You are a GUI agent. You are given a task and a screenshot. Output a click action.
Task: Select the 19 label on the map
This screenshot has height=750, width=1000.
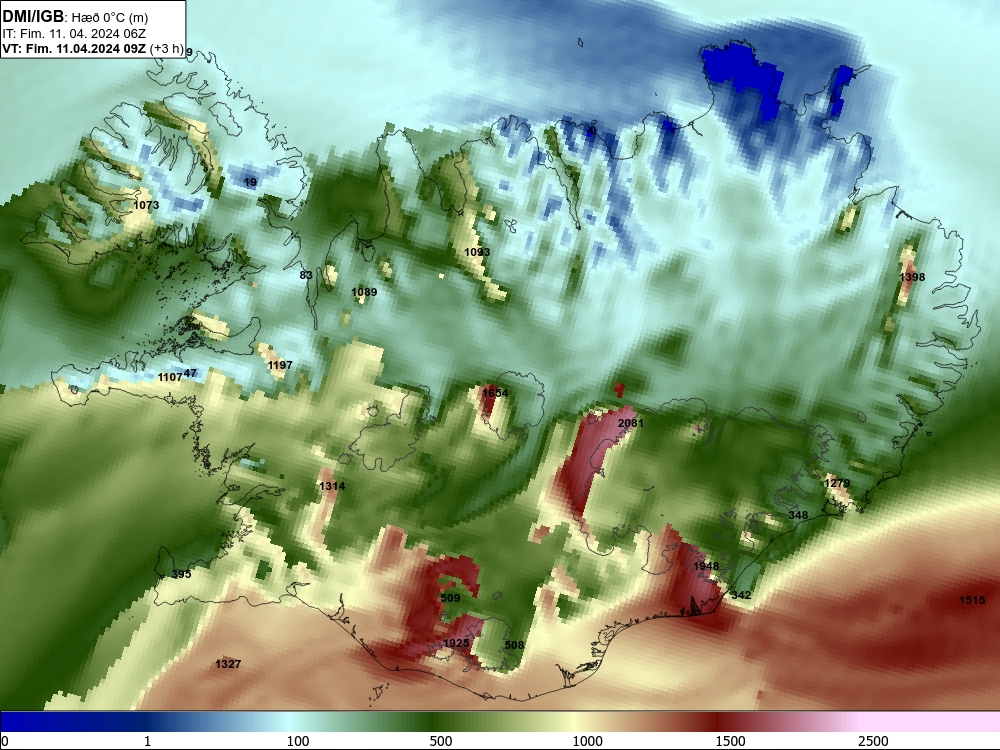tap(251, 182)
